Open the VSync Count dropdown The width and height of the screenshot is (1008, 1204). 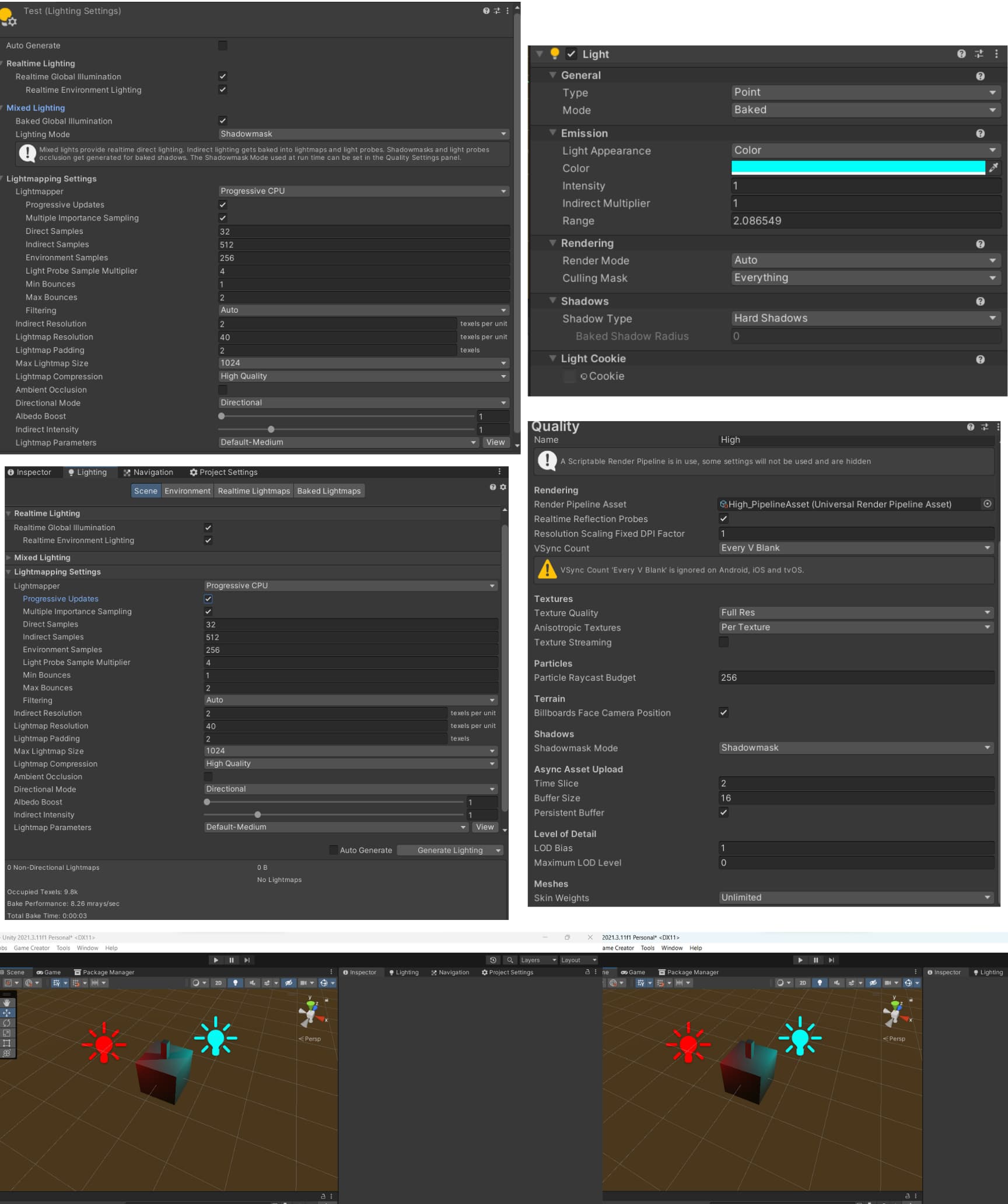pyautogui.click(x=856, y=548)
